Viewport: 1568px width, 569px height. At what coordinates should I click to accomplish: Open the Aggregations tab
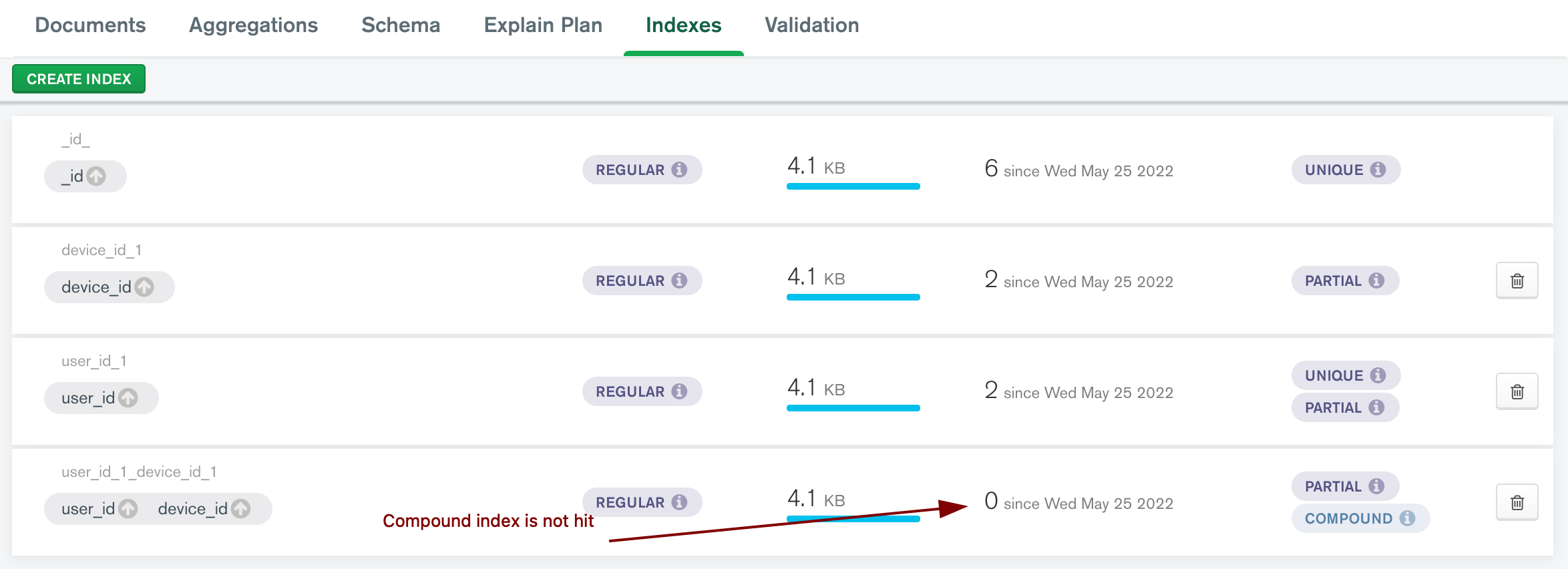pyautogui.click(x=254, y=25)
